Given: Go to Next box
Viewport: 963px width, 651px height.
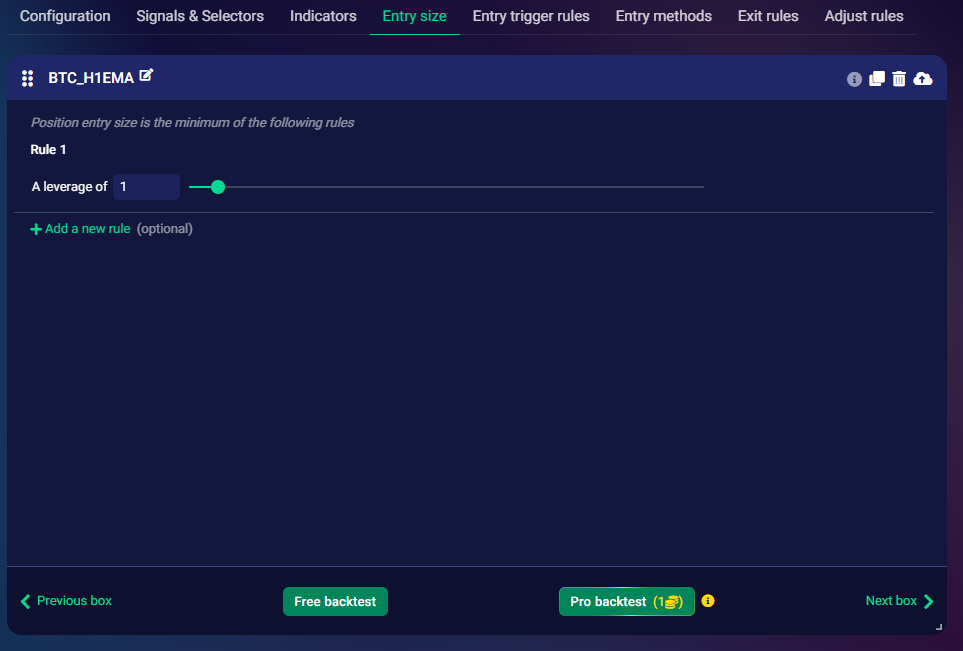Looking at the screenshot, I should pos(899,601).
